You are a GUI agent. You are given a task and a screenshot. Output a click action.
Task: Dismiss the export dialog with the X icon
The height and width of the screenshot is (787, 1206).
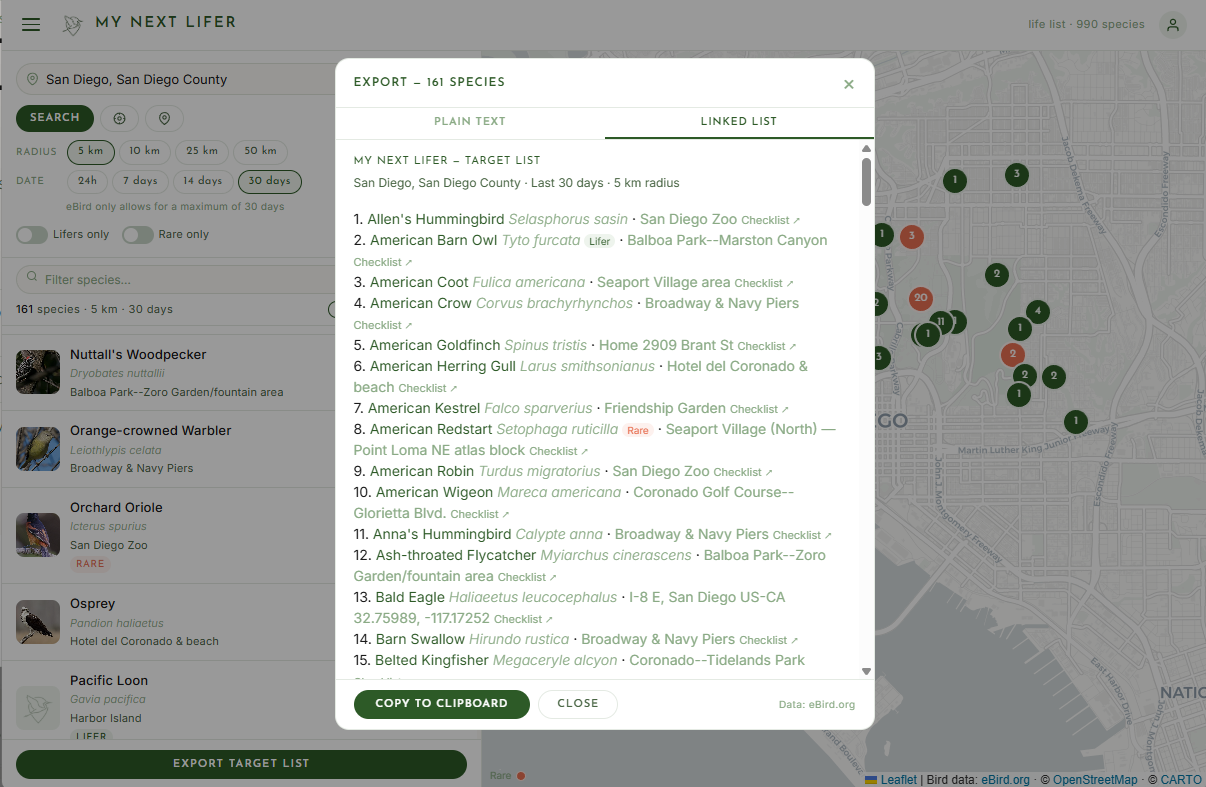pyautogui.click(x=849, y=85)
